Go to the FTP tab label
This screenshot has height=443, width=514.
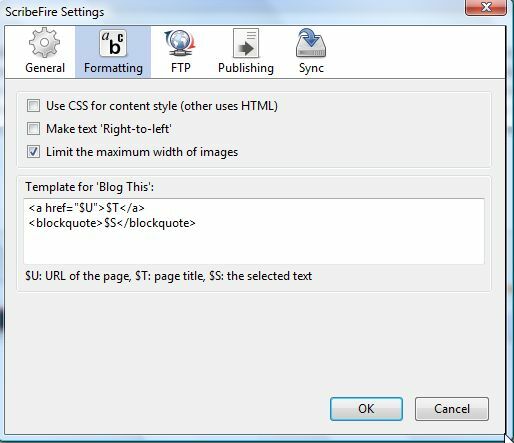click(181, 68)
